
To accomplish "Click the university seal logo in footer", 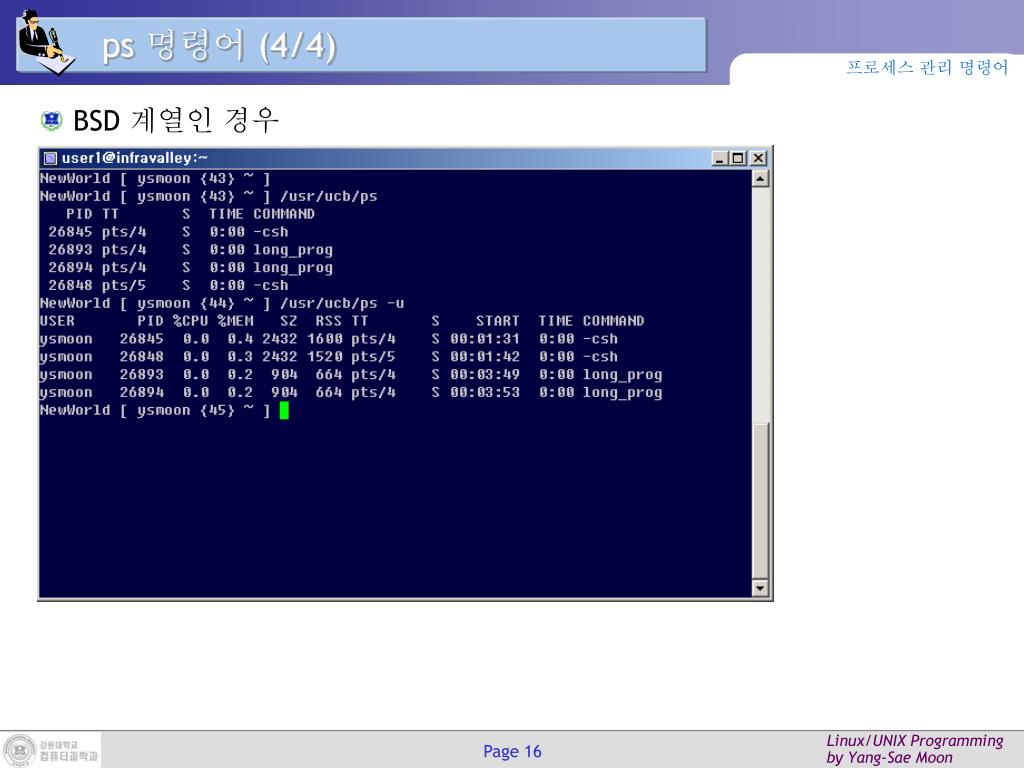I will point(20,750).
